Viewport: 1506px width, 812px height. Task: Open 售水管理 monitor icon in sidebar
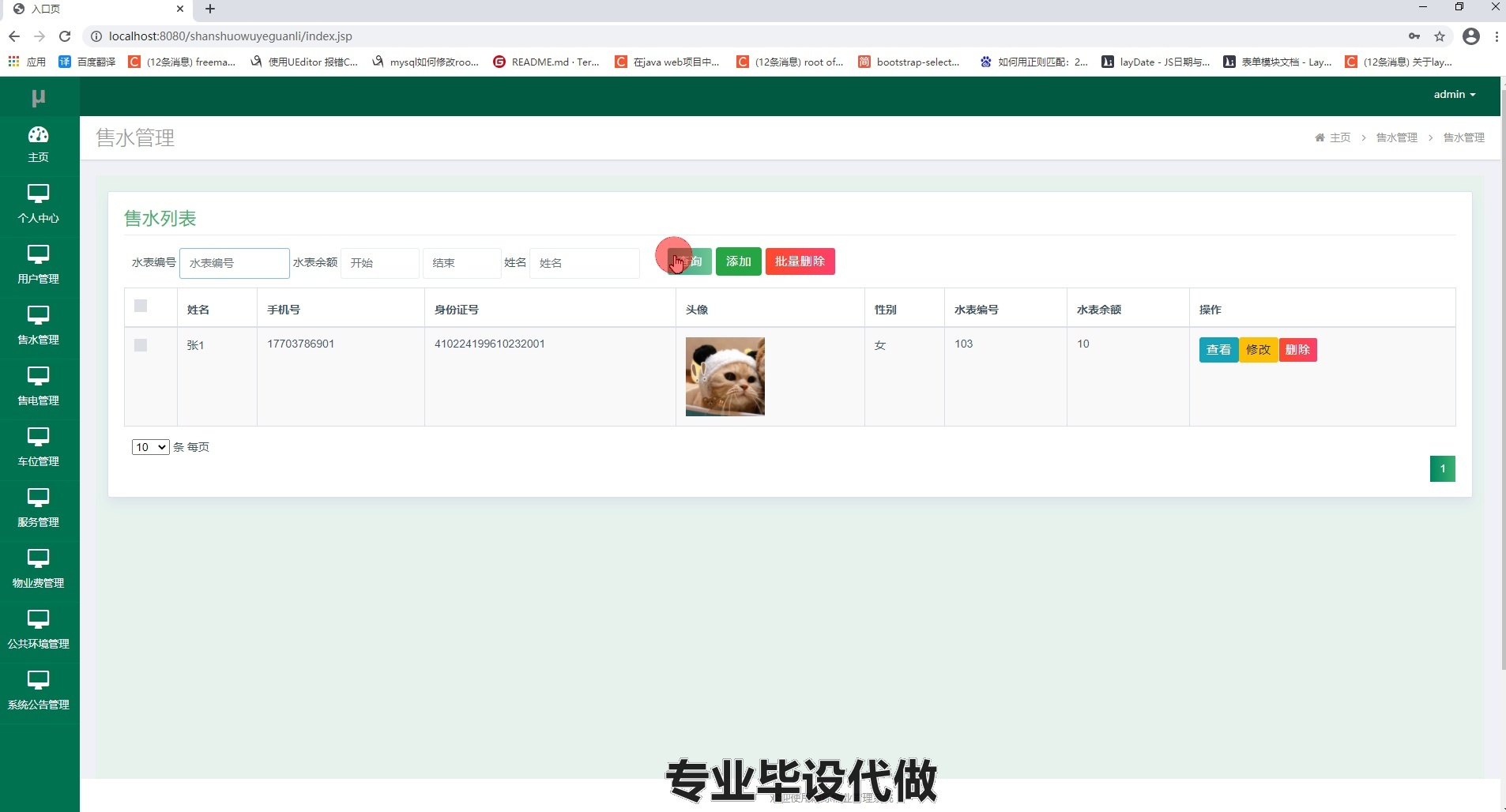[x=38, y=316]
